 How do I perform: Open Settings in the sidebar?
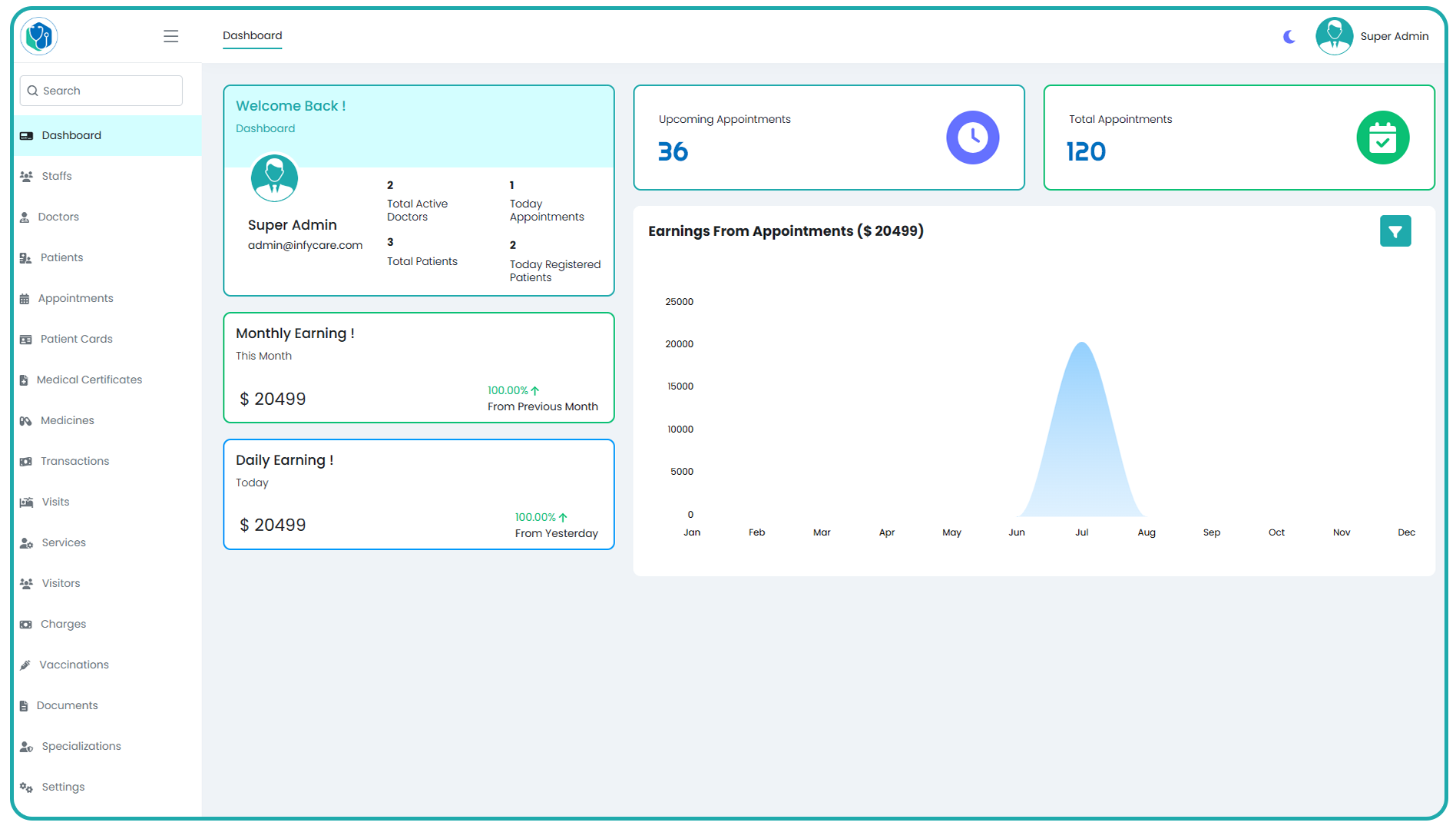click(x=108, y=787)
